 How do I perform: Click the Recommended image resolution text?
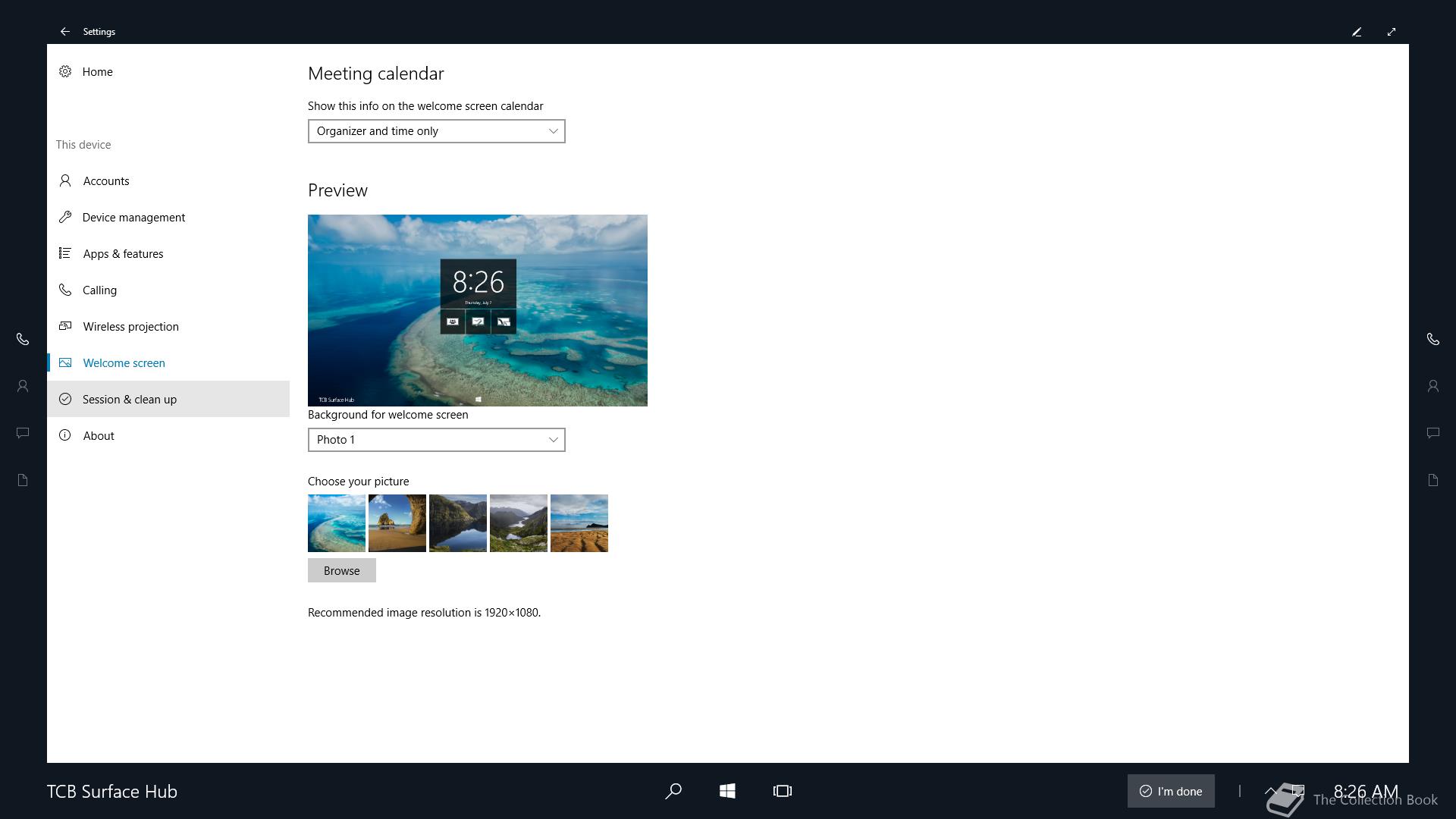click(x=424, y=613)
